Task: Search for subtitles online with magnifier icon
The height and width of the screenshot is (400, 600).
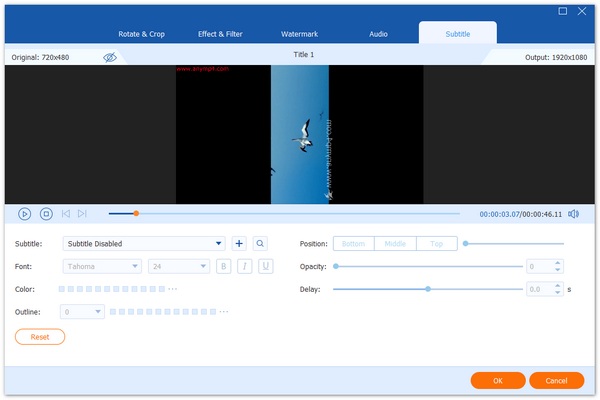Action: [x=260, y=243]
